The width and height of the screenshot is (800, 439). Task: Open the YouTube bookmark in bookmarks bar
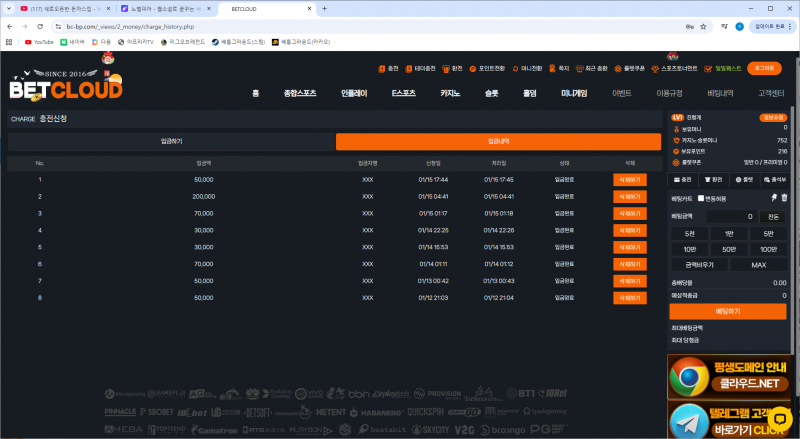pos(39,42)
